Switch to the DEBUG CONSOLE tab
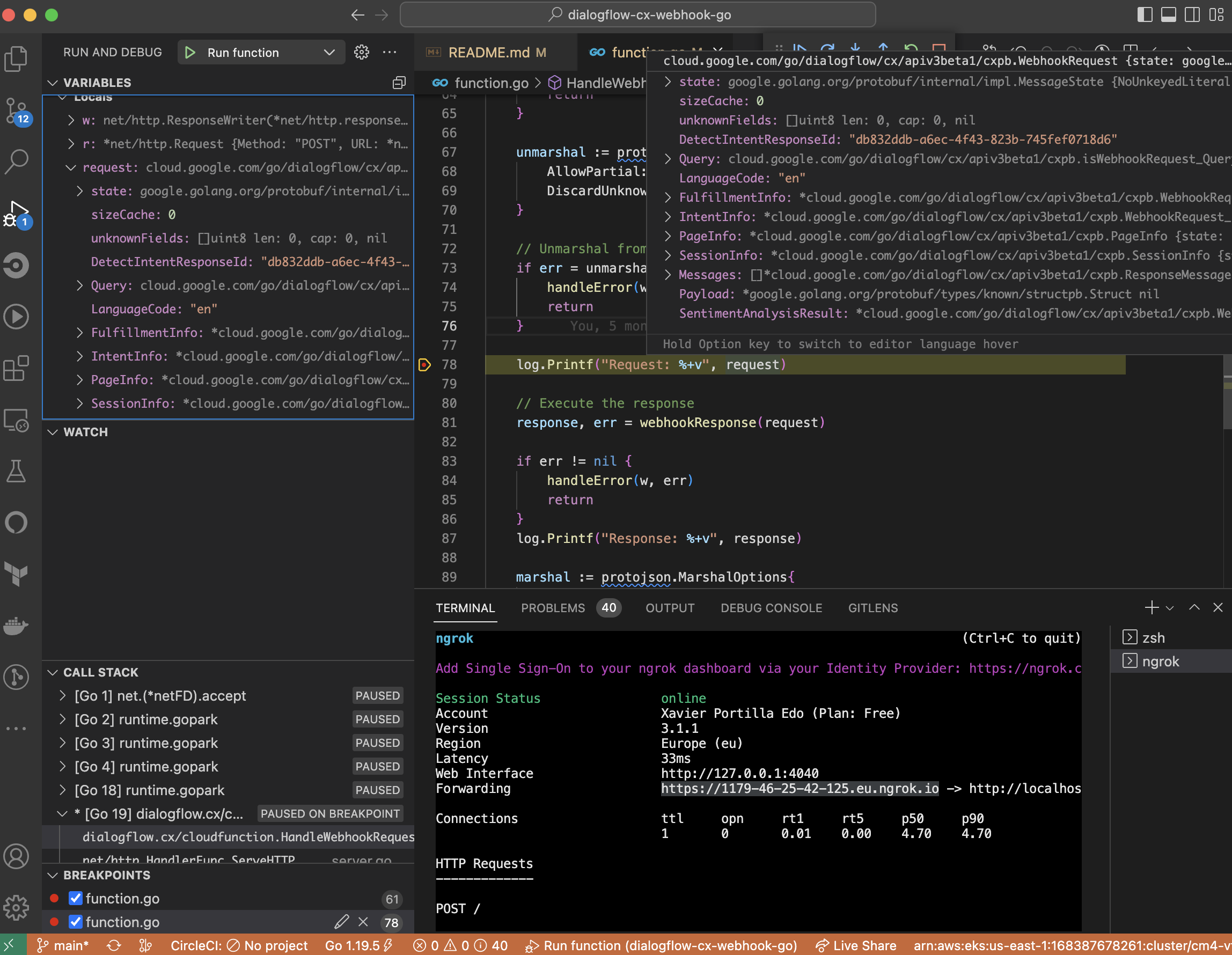The width and height of the screenshot is (1232, 955). (x=771, y=608)
